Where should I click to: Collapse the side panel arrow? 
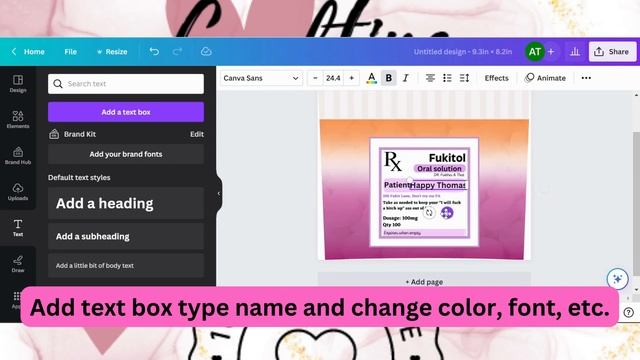click(x=219, y=193)
